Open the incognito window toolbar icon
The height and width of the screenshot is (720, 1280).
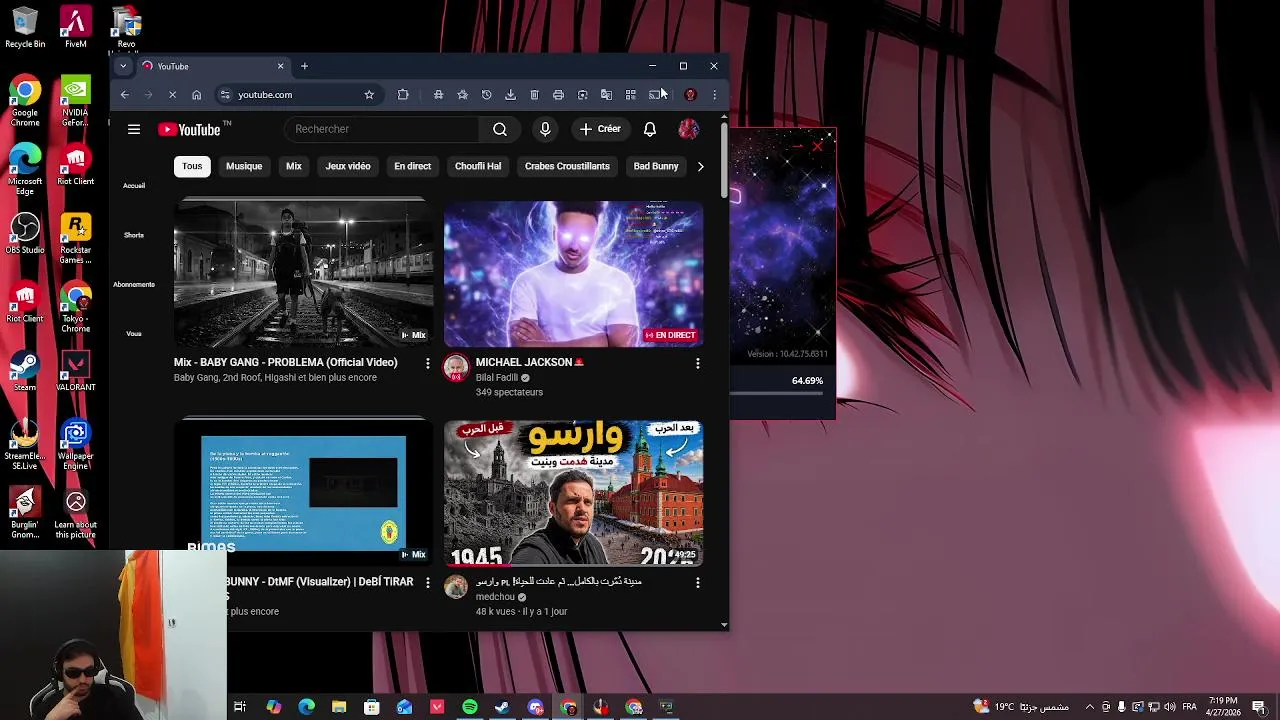(439, 95)
